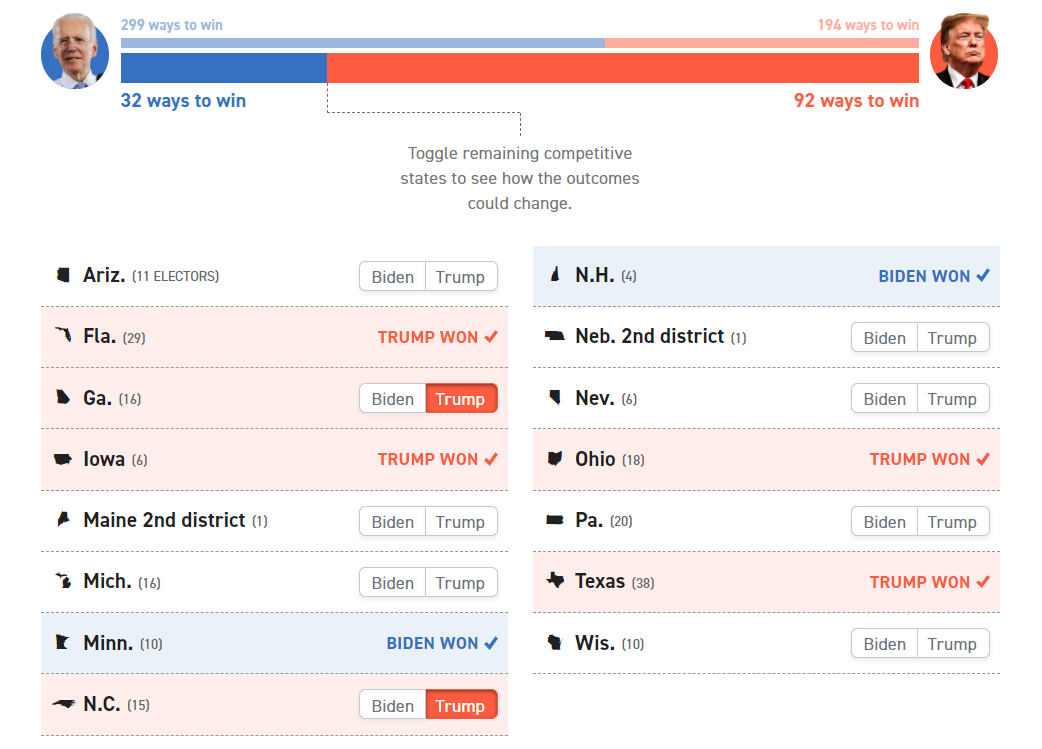The width and height of the screenshot is (1042, 749).
Task: Deselect Trump for North Carolina
Action: tap(461, 705)
